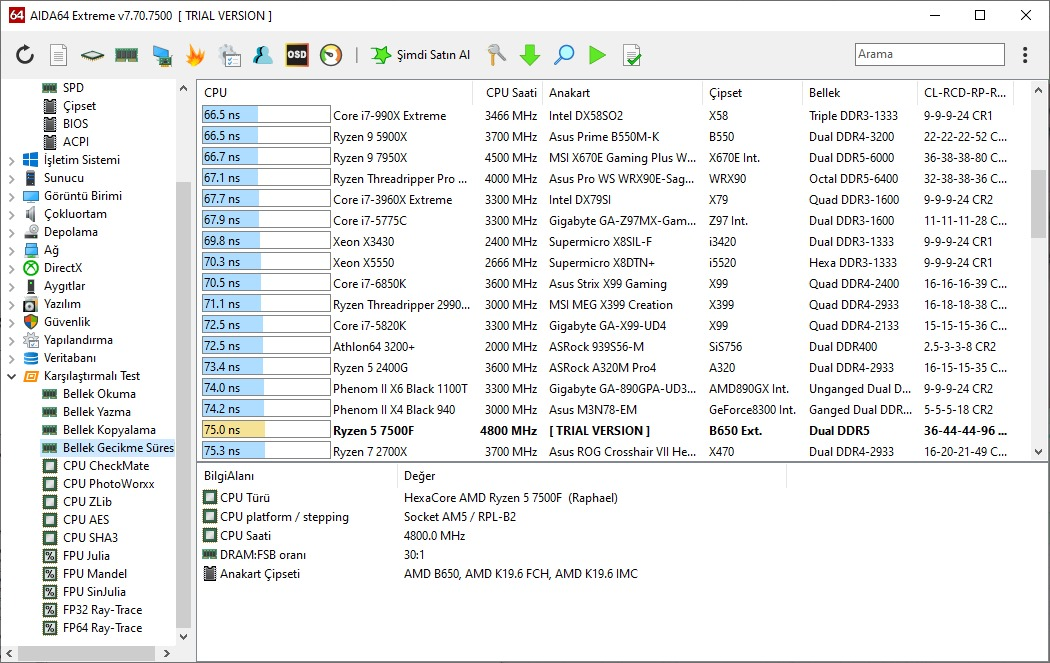Open the OSD panel icon
1050x663 pixels.
tap(297, 55)
